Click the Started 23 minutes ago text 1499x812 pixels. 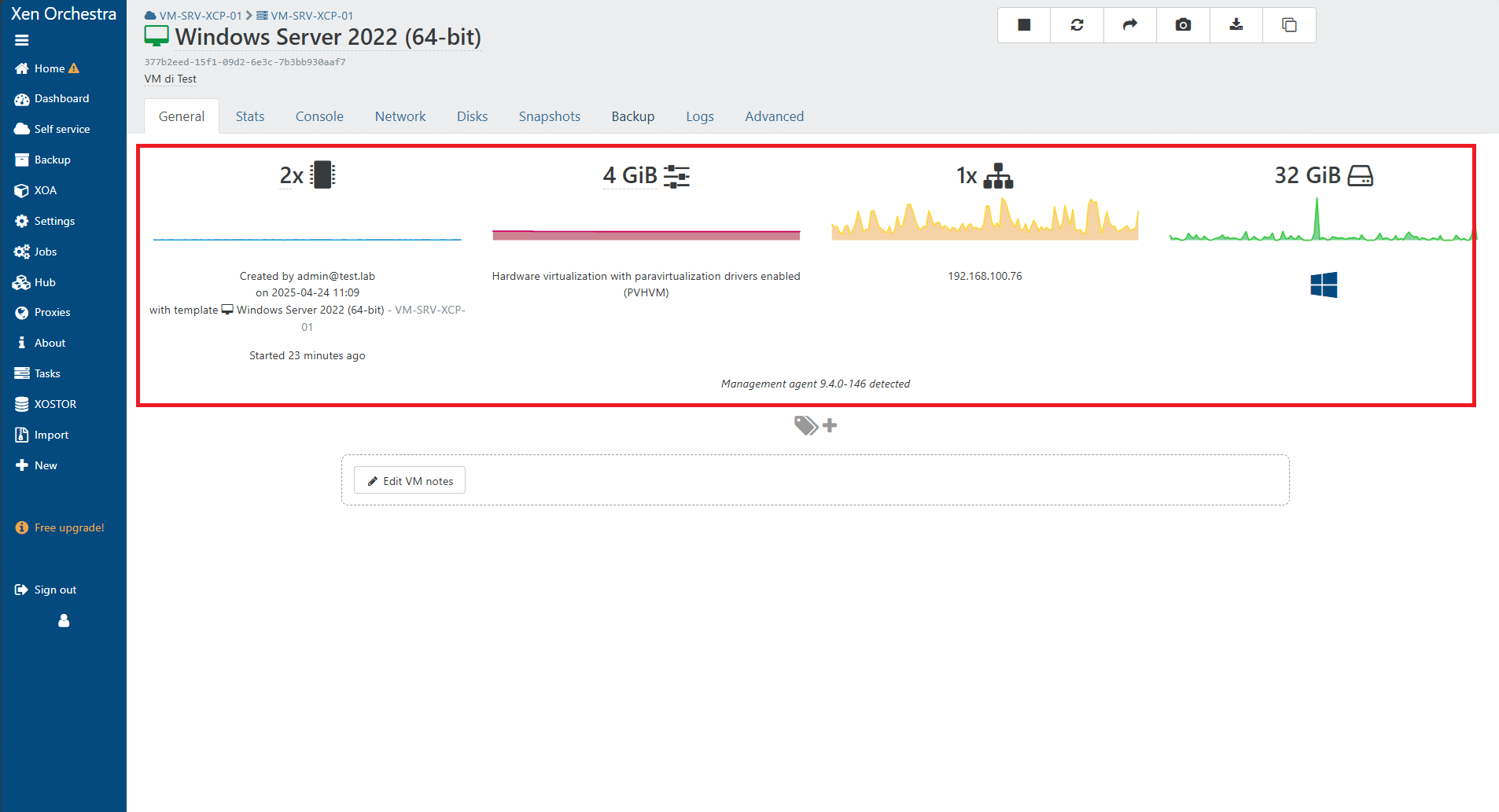[308, 355]
